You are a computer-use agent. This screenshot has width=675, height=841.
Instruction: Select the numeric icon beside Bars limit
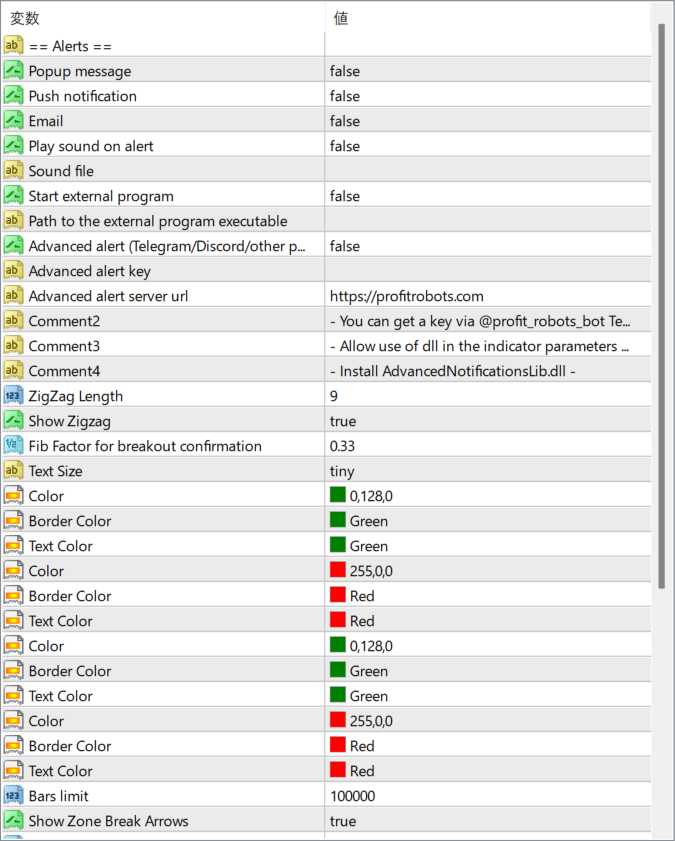pos(13,796)
